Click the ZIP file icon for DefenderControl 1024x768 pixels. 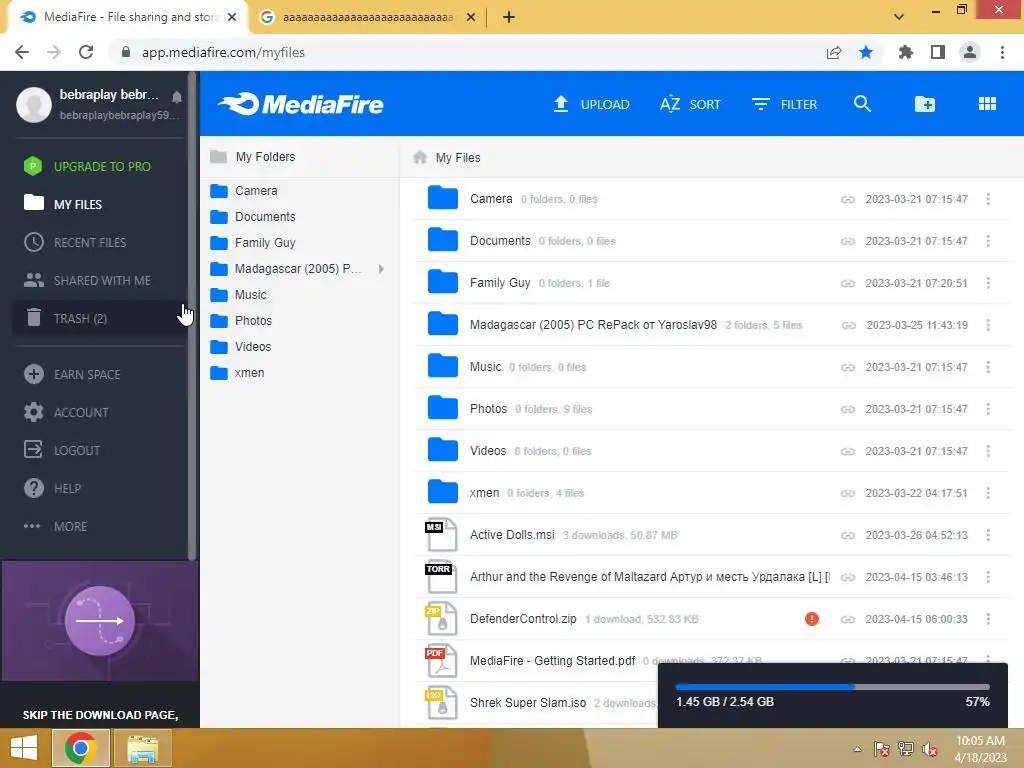[441, 619]
